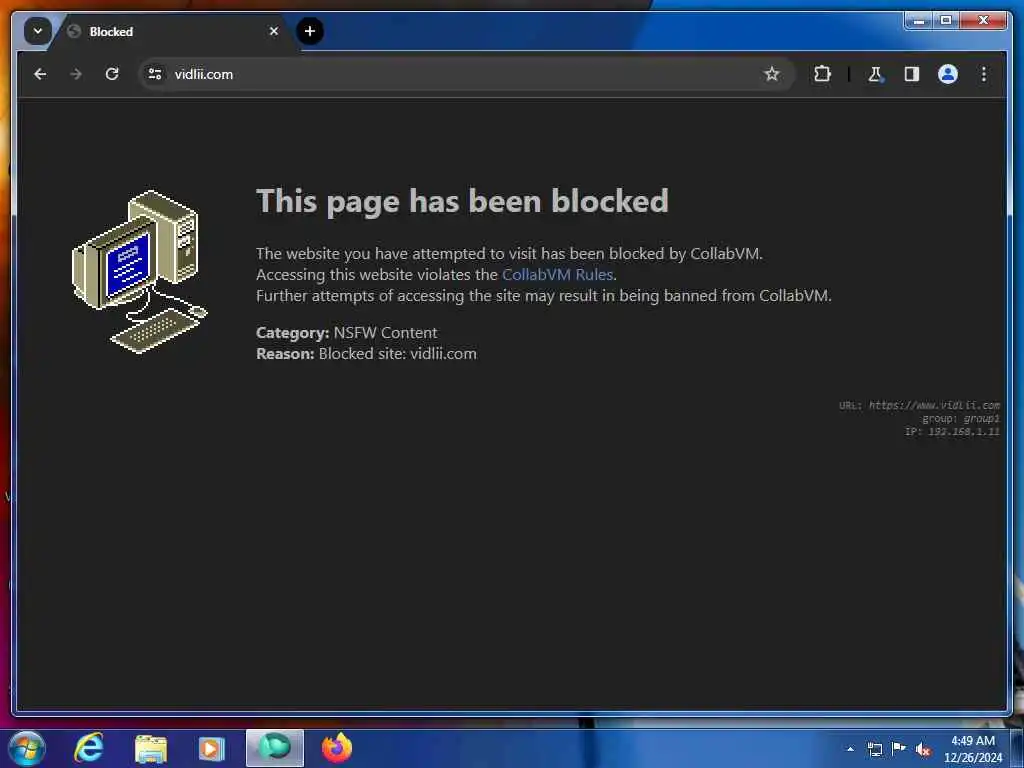Launch Firefox from the taskbar

tap(337, 748)
